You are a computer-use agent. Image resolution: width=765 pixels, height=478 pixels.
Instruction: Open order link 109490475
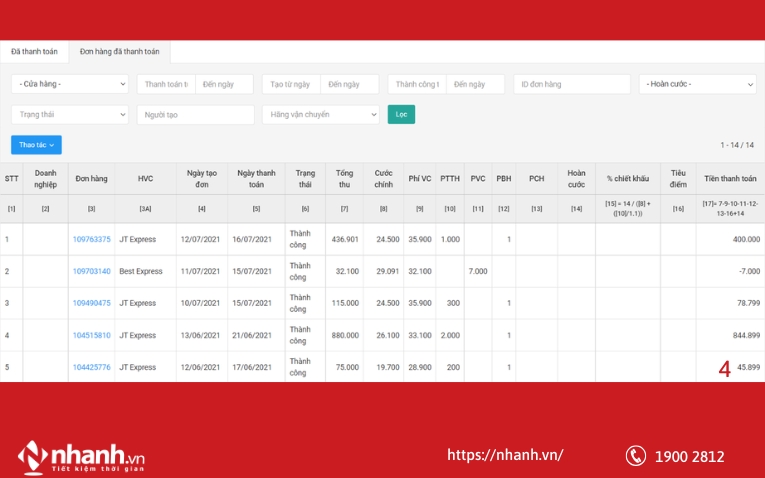click(x=92, y=303)
